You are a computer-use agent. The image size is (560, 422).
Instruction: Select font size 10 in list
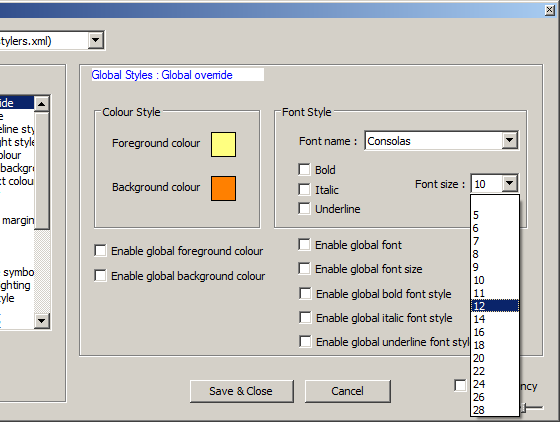[x=495, y=280]
